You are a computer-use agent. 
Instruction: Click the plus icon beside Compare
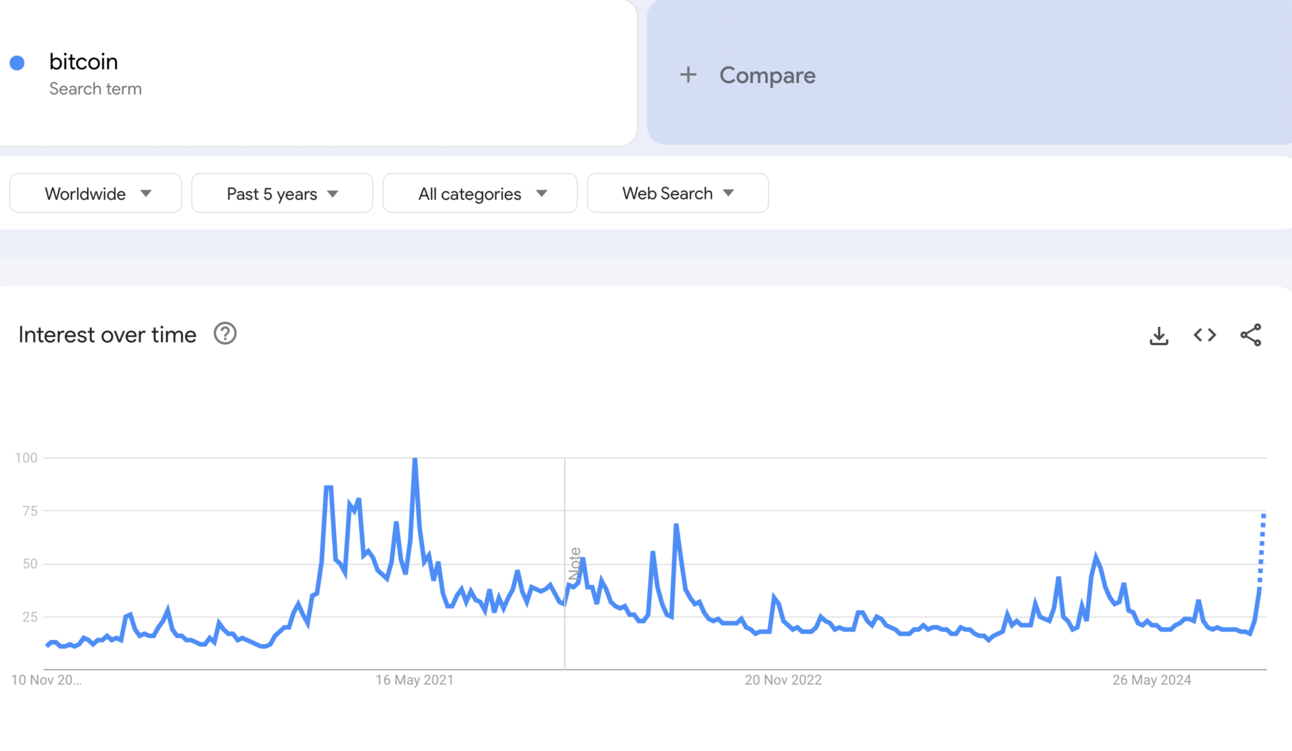tap(688, 75)
